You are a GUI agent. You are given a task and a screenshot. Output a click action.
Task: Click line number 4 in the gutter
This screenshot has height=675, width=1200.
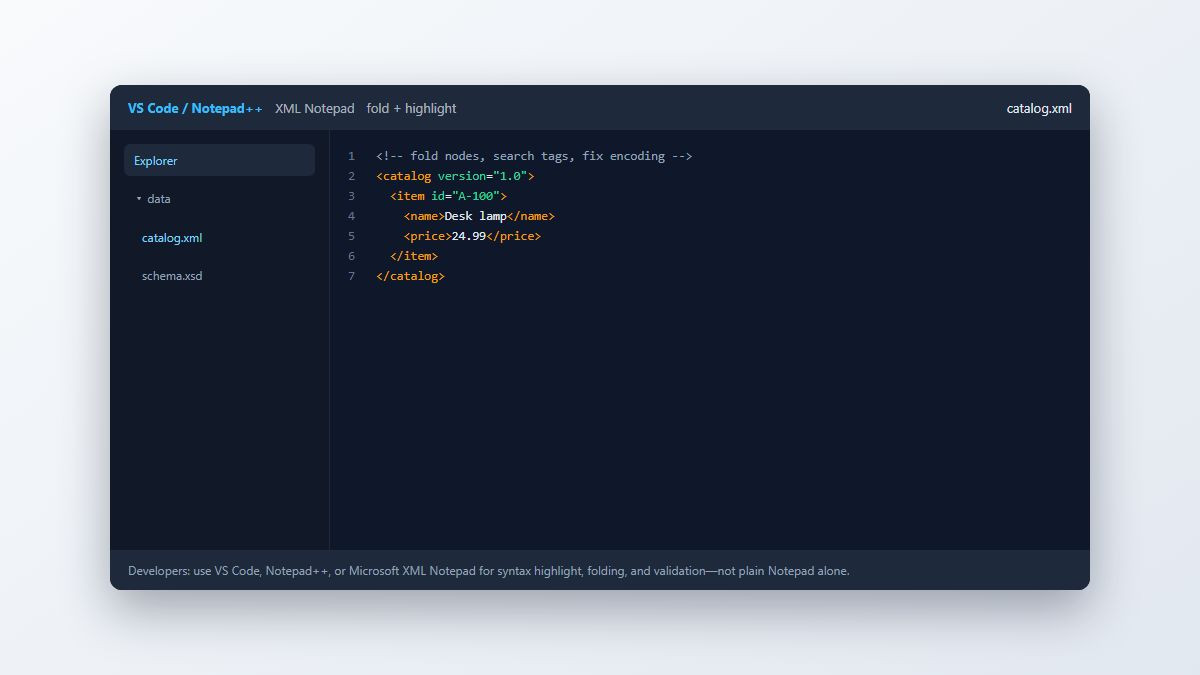tap(351, 216)
